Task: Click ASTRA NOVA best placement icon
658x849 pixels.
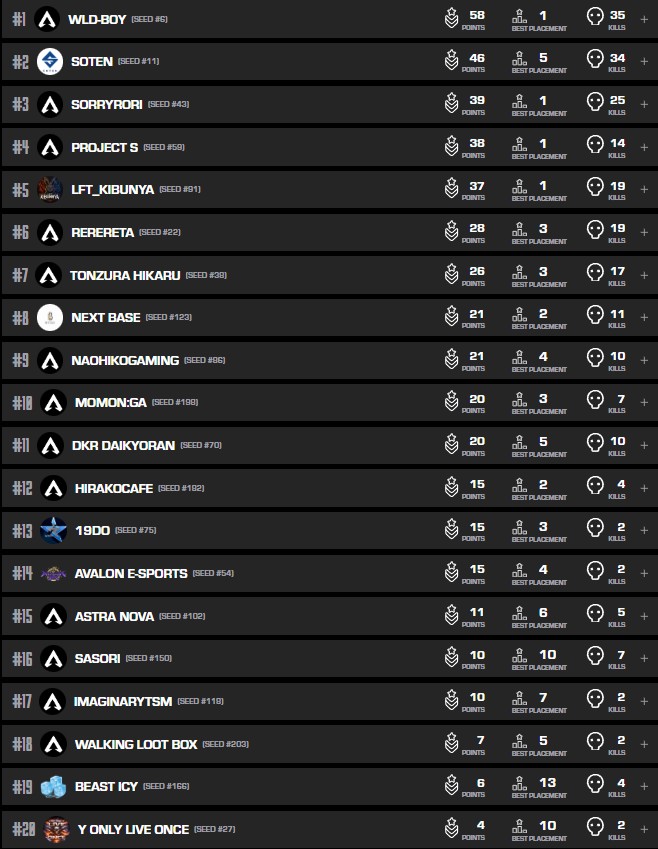Action: point(518,615)
